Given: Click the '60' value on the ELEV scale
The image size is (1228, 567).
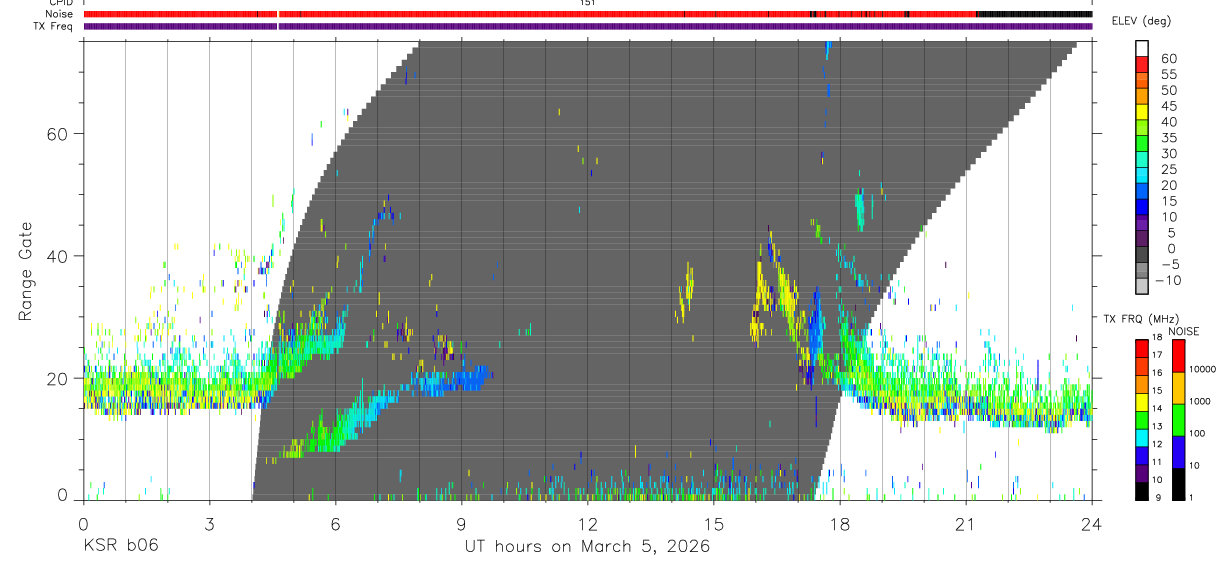Looking at the screenshot, I should [1167, 59].
